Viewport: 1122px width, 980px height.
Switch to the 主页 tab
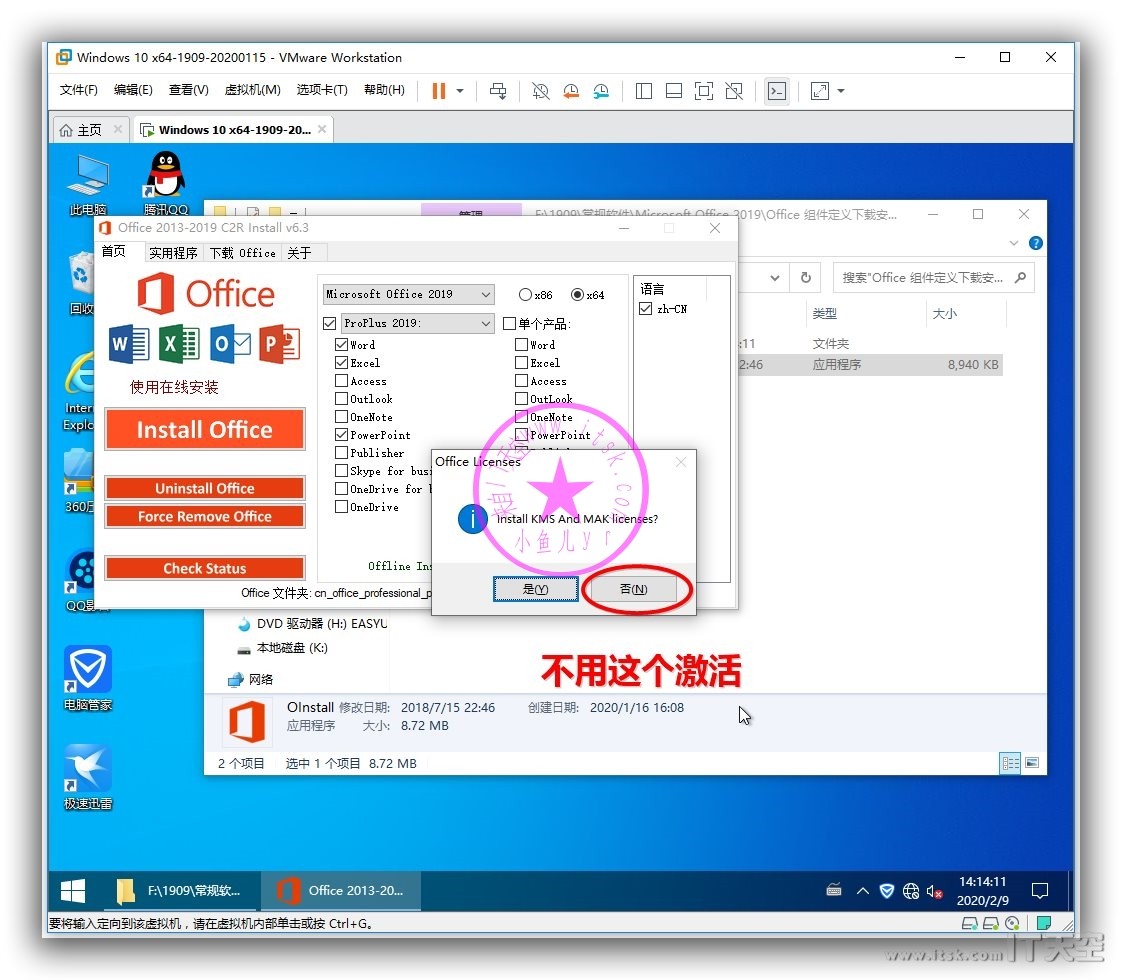(89, 130)
